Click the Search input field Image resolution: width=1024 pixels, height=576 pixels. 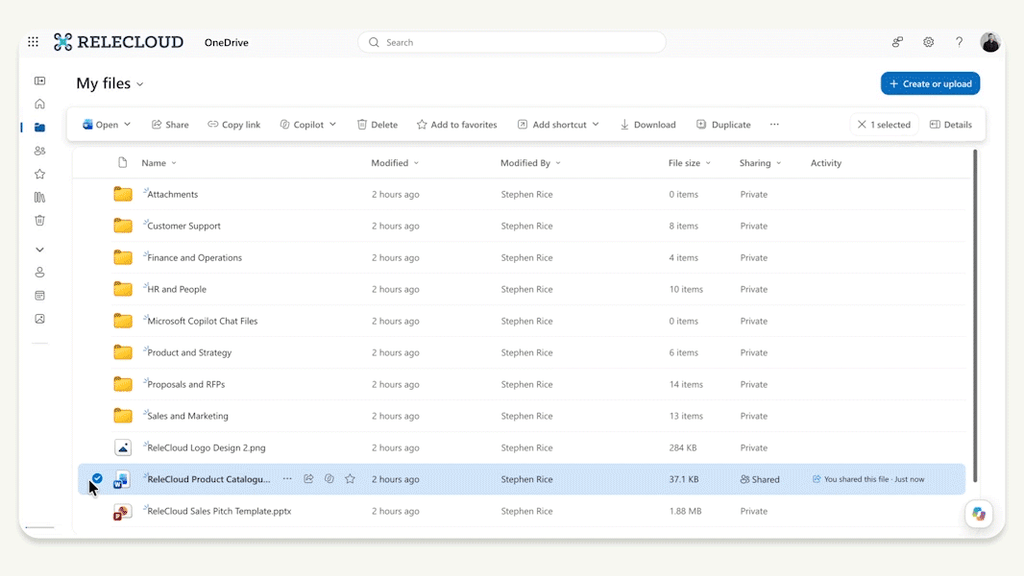[512, 42]
